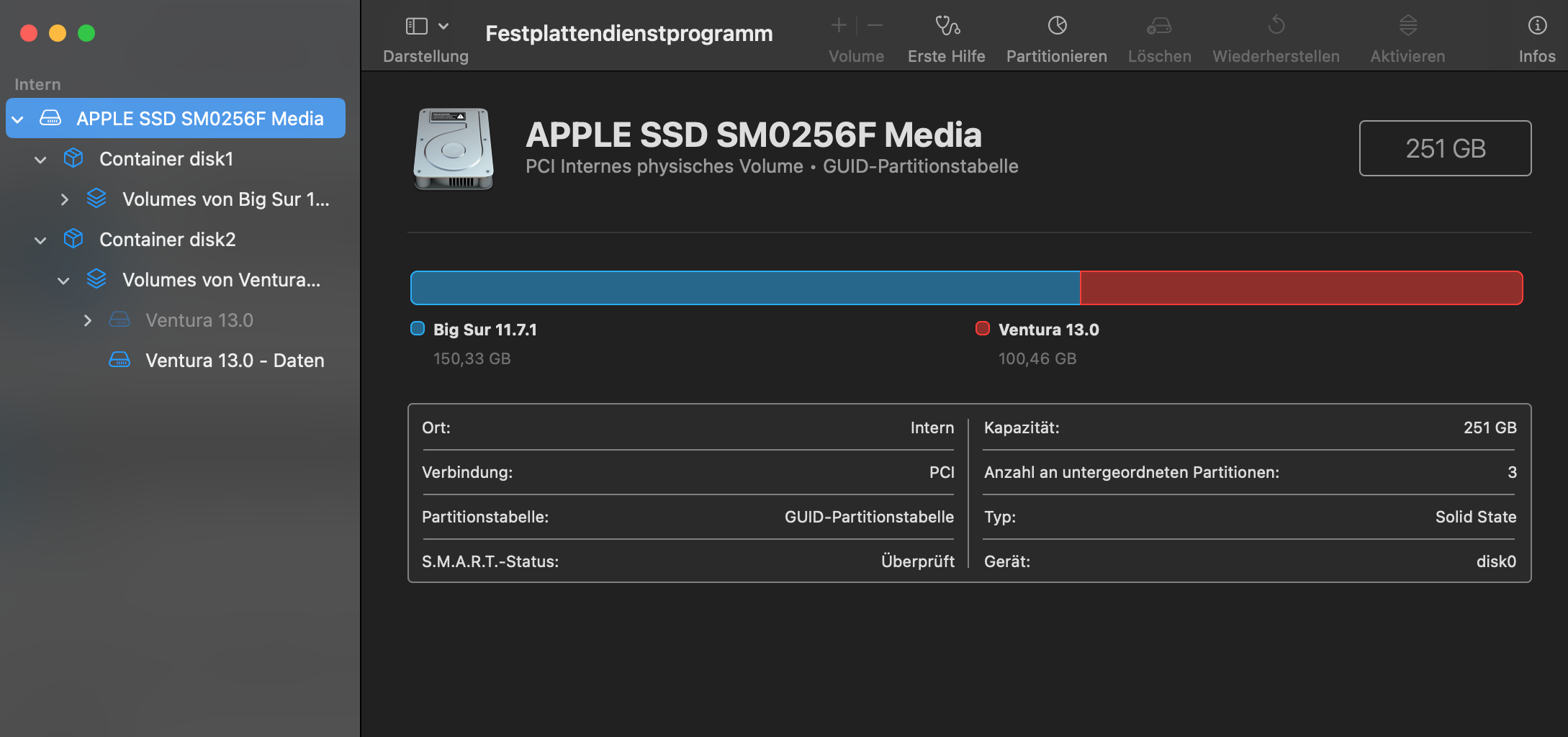Open the Partitionieren pie chart tool
This screenshot has width=1568, height=737.
click(x=1057, y=27)
